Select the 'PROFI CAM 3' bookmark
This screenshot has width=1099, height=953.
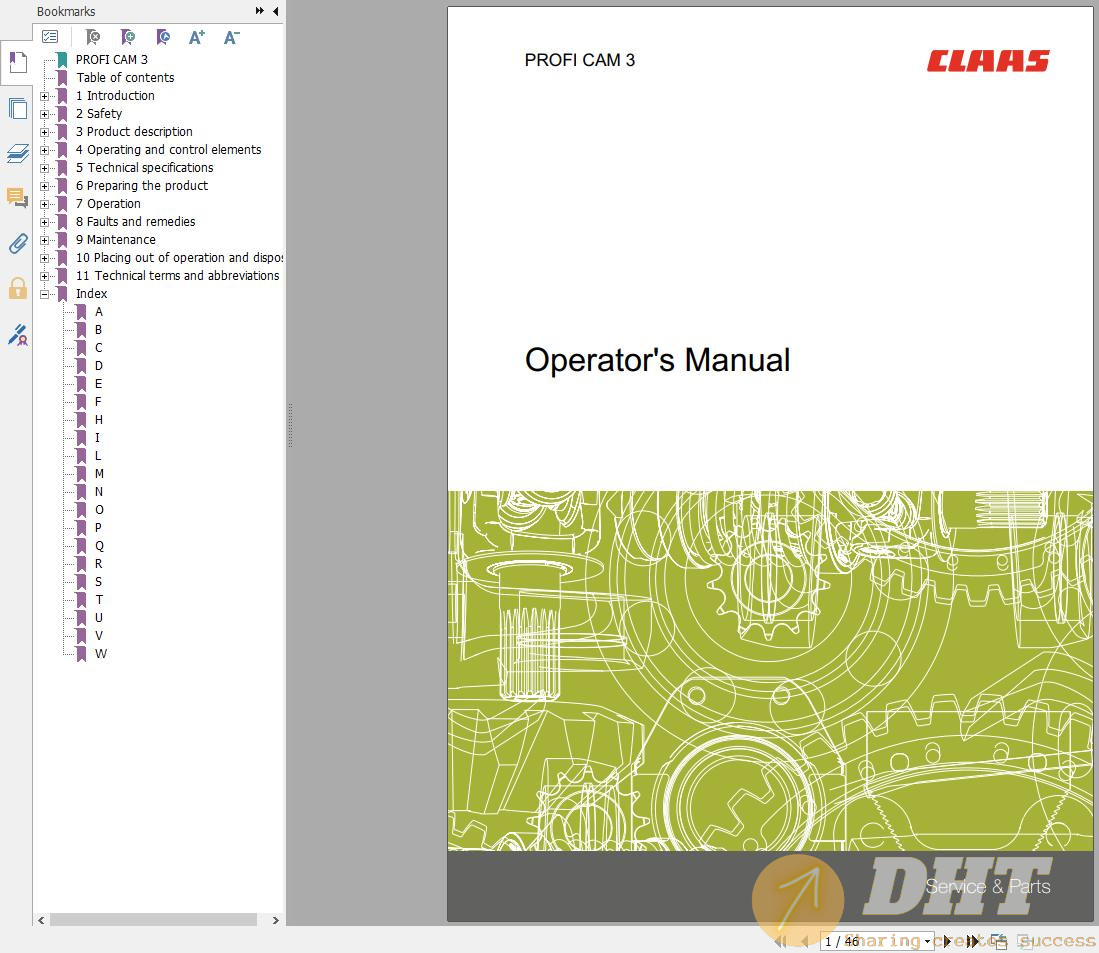[x=111, y=60]
